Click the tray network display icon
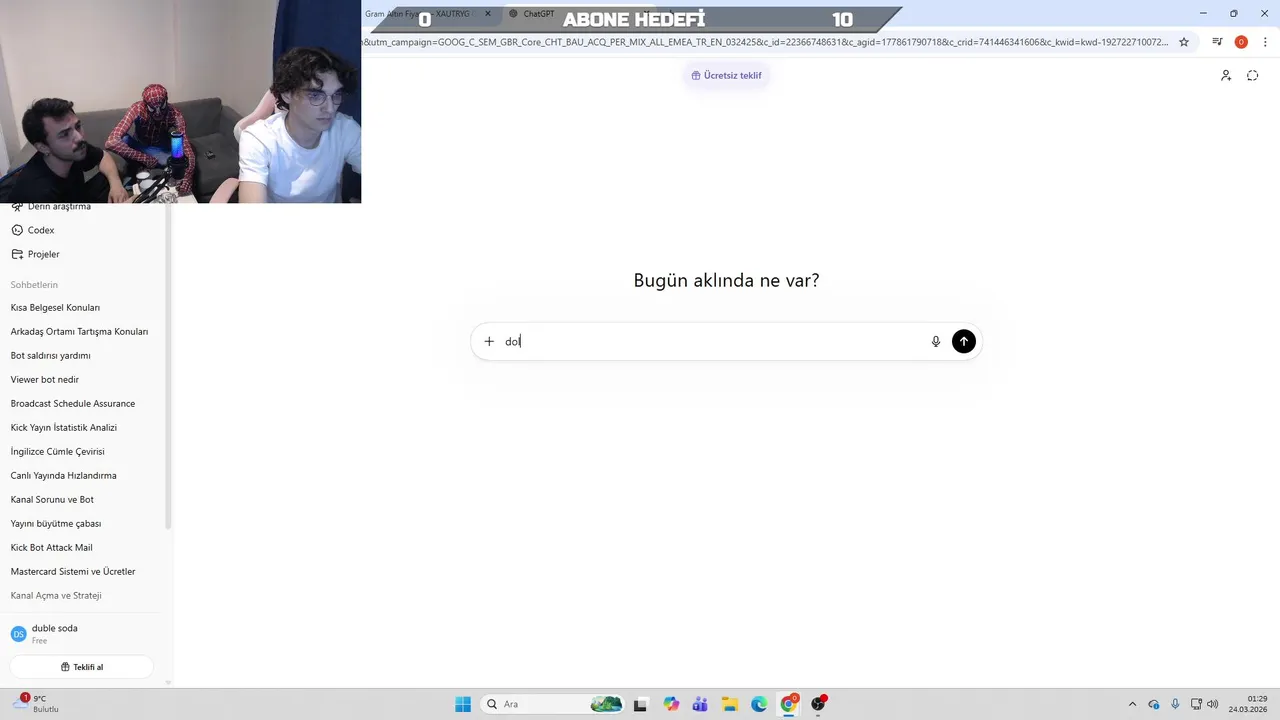 [1196, 704]
